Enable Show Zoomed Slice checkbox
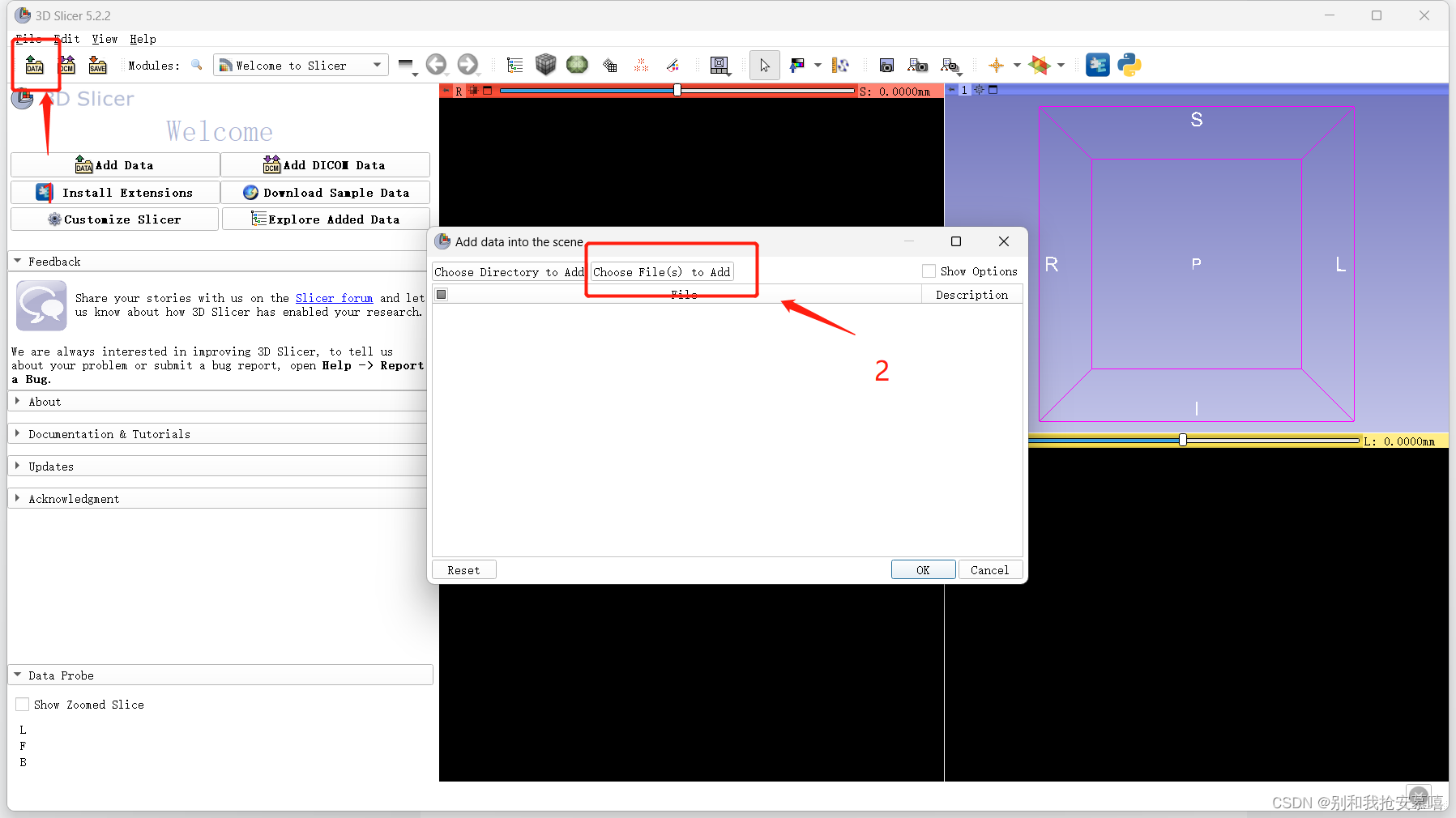This screenshot has width=1456, height=818. coord(23,705)
